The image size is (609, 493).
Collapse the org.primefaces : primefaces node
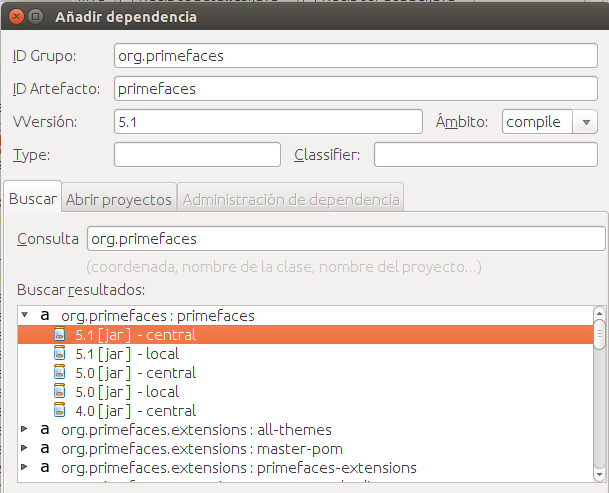(x=24, y=315)
